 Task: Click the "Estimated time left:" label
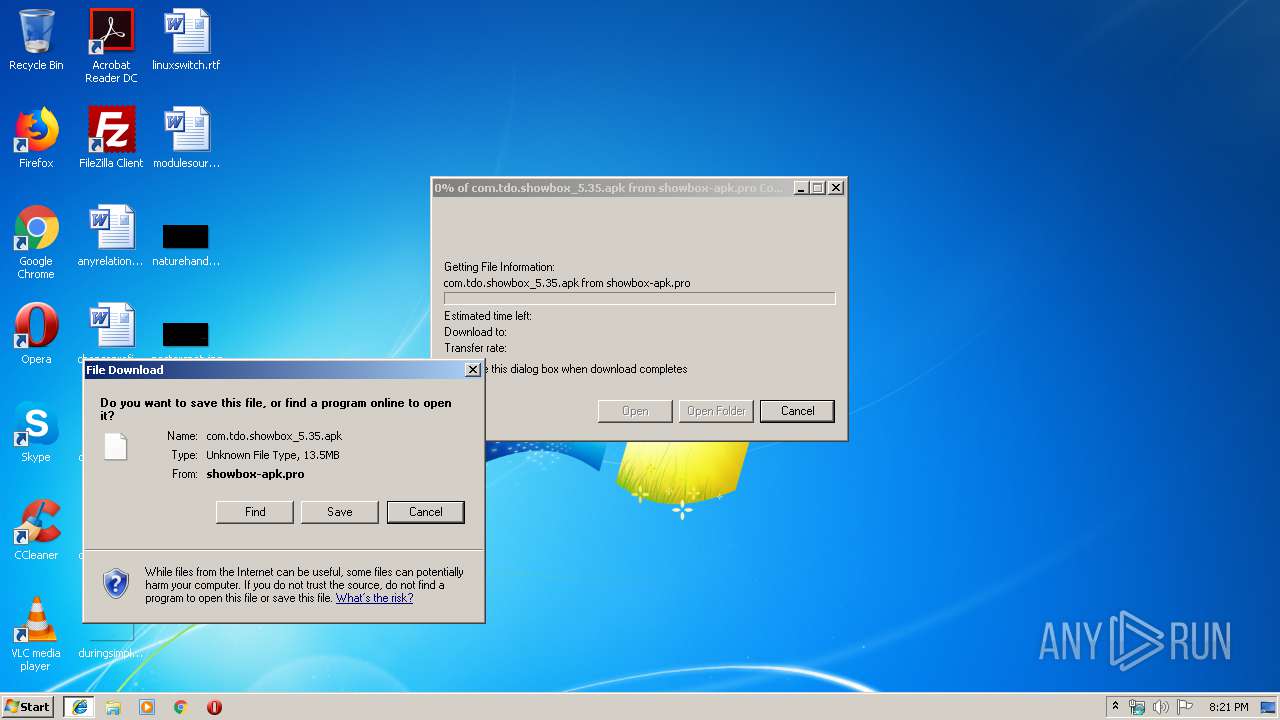(488, 316)
